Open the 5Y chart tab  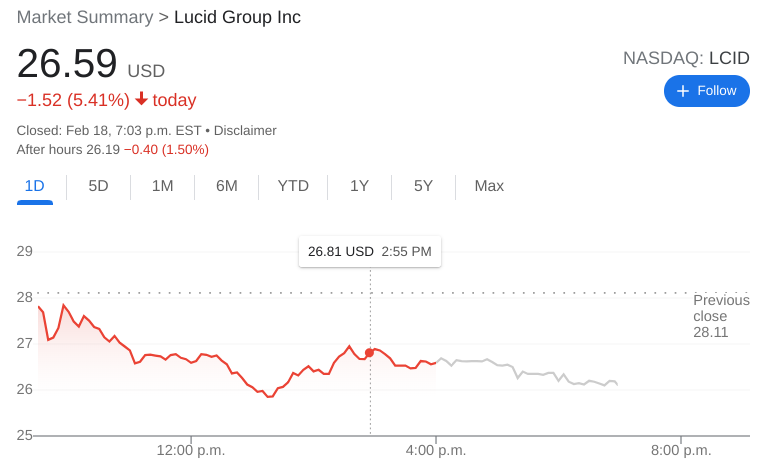point(423,186)
